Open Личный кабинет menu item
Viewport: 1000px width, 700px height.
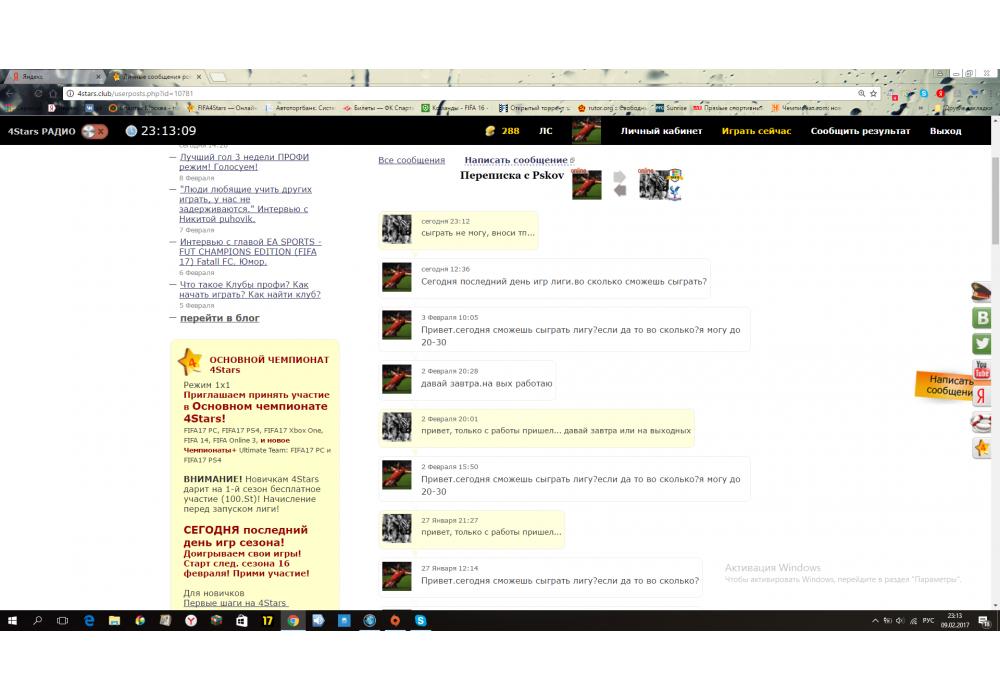tap(661, 131)
